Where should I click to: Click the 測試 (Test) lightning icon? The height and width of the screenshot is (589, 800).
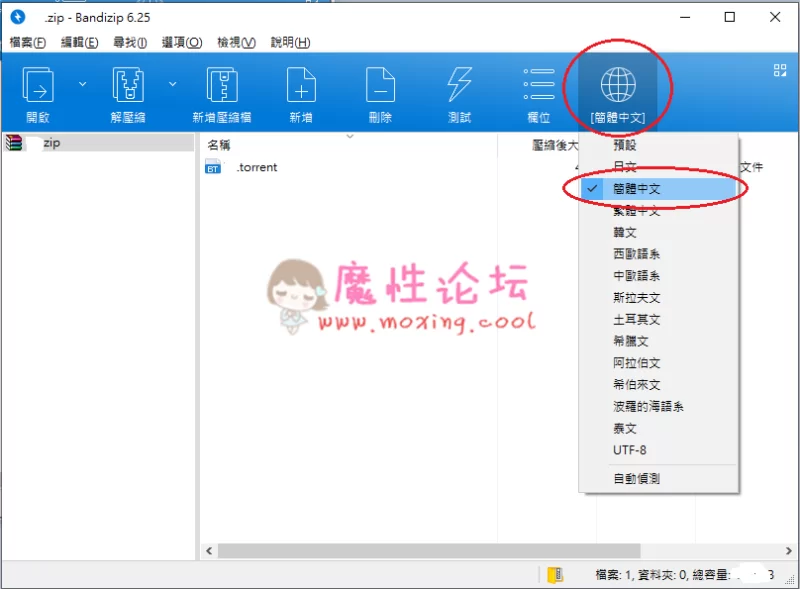tap(459, 86)
